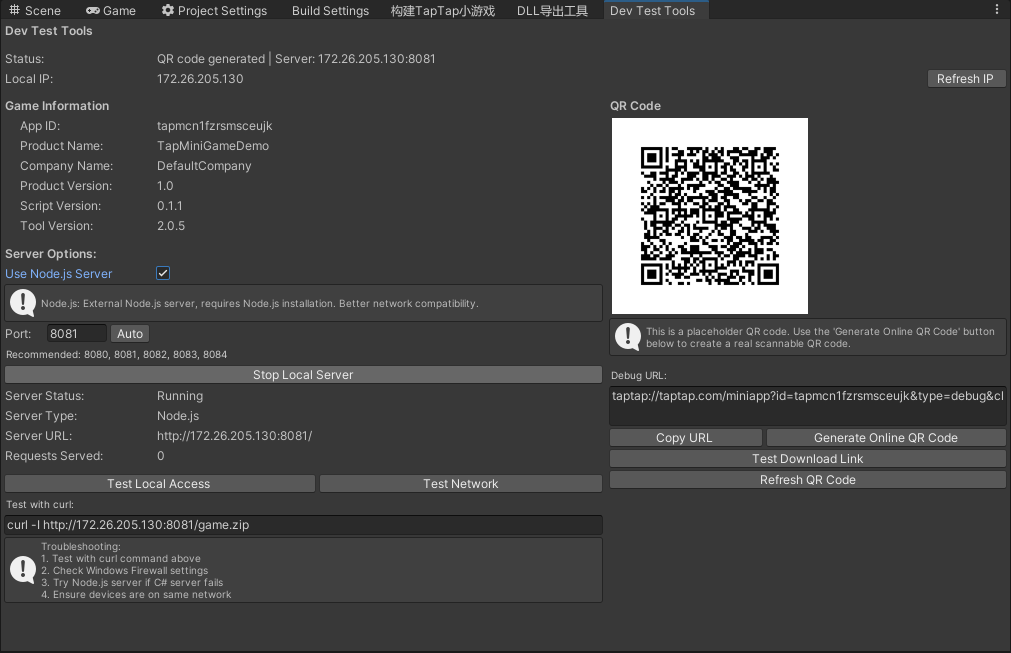Click the 'Check Windows Firewall settings' troubleshooting line
This screenshot has width=1011, height=653.
pos(124,570)
